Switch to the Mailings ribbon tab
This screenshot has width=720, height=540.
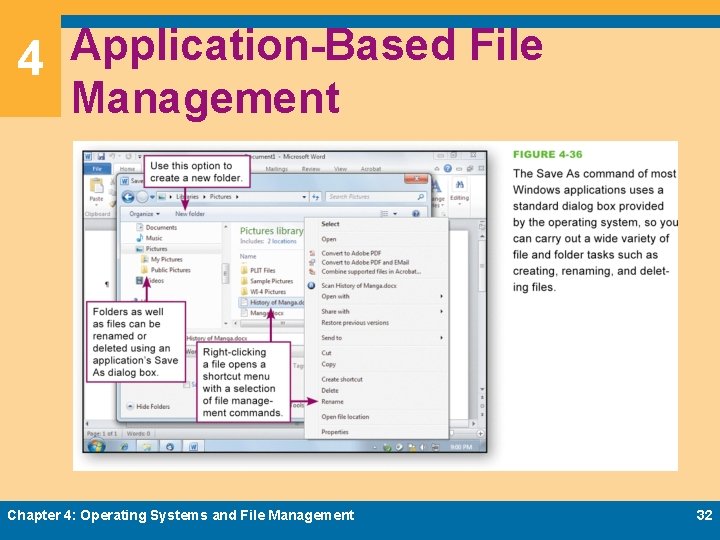[276, 169]
